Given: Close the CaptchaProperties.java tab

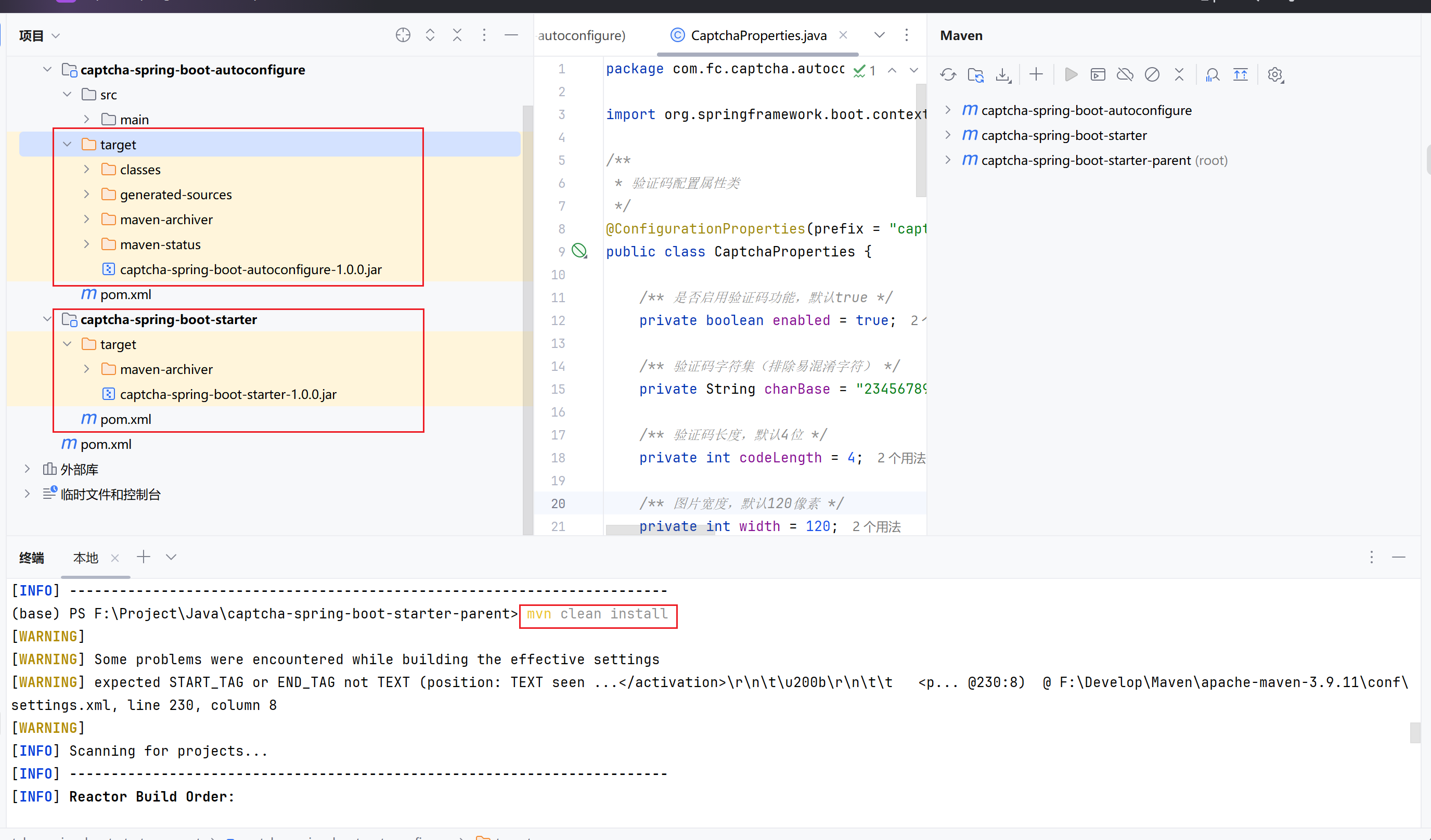Looking at the screenshot, I should pos(843,35).
